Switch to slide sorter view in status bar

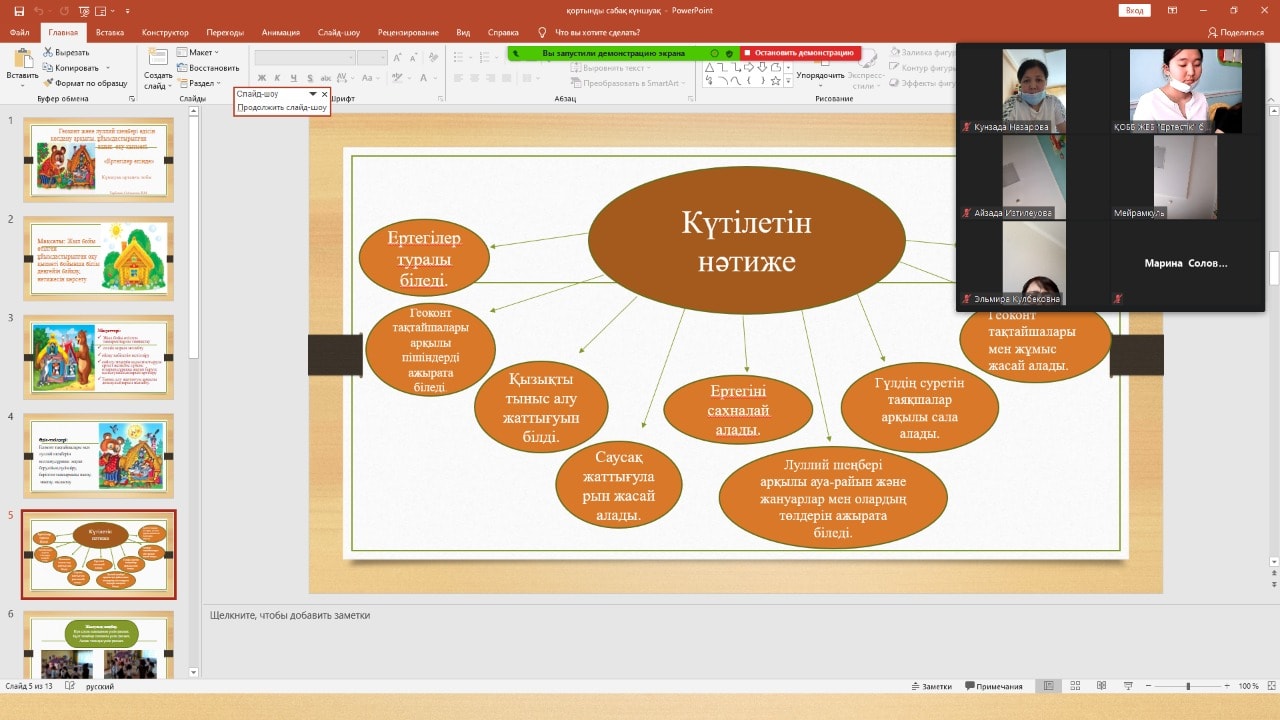pos(1073,686)
